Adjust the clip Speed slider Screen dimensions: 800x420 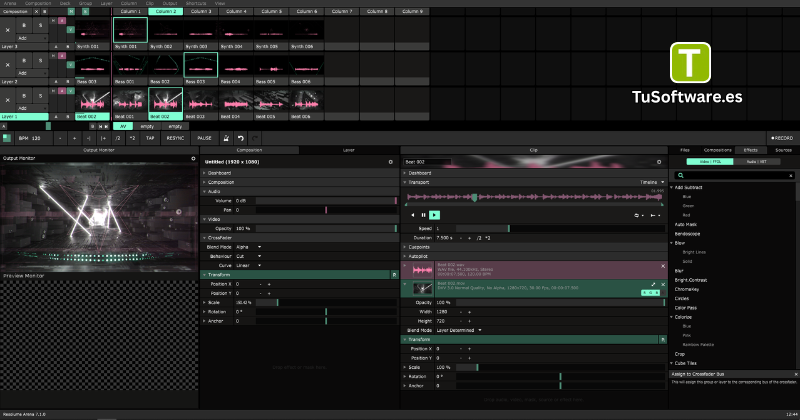(x=561, y=229)
